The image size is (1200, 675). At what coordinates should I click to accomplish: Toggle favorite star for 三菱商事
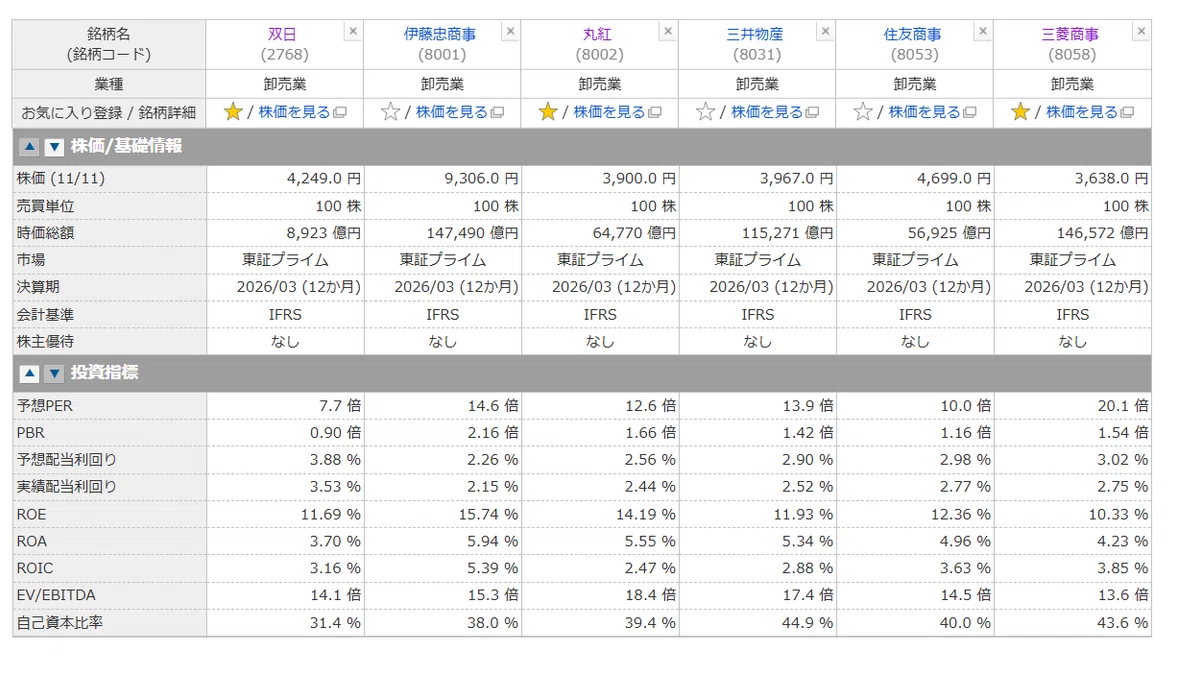(x=1020, y=112)
